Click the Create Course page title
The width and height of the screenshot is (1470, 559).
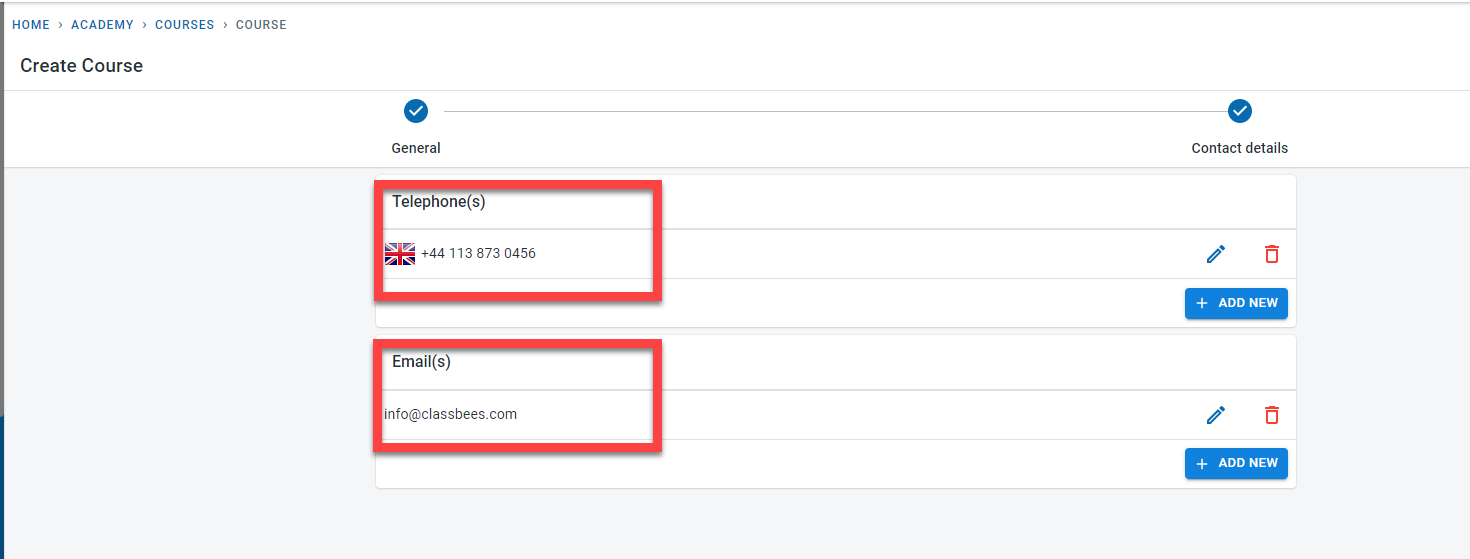pos(82,66)
